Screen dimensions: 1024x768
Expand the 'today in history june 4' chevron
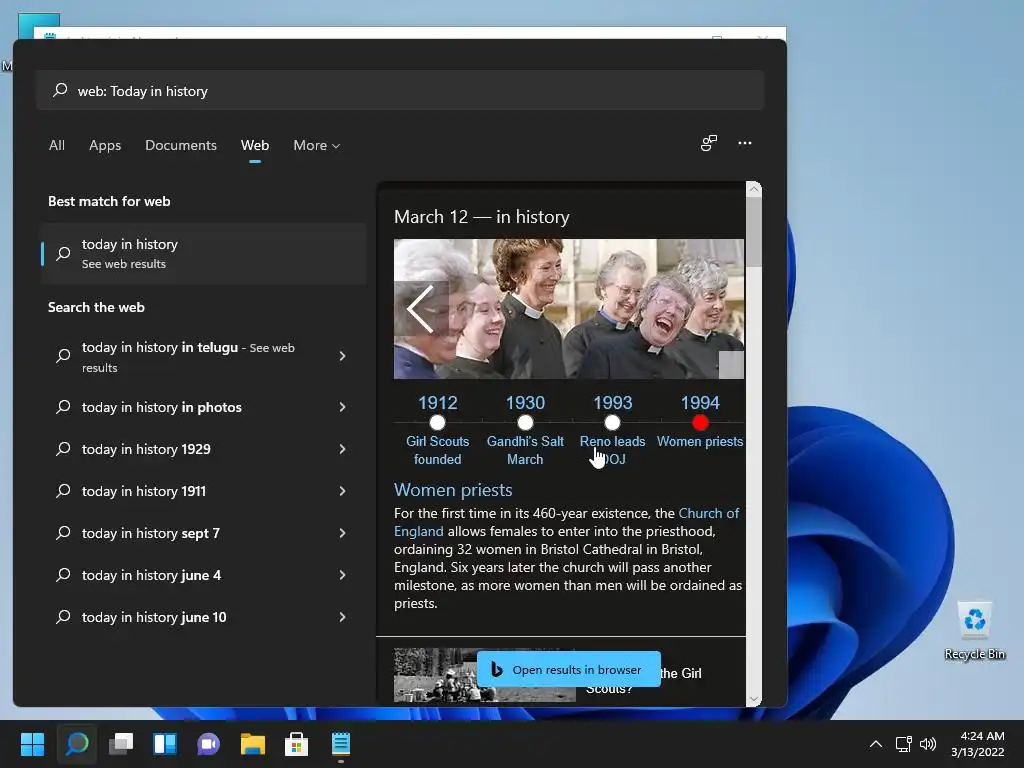(342, 575)
